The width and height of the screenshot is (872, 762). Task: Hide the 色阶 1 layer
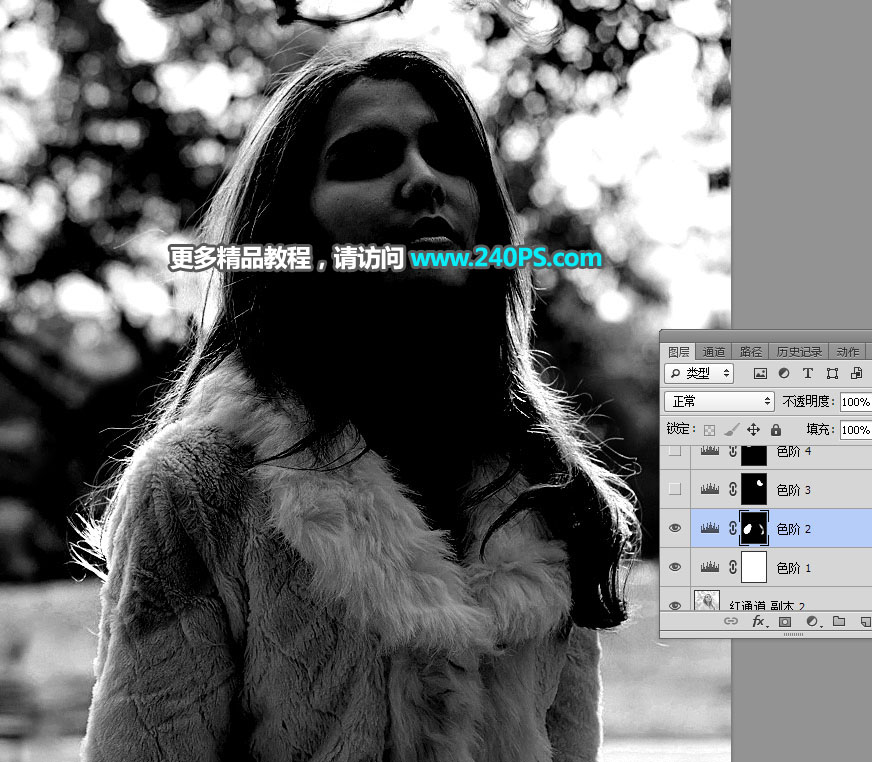pos(675,567)
